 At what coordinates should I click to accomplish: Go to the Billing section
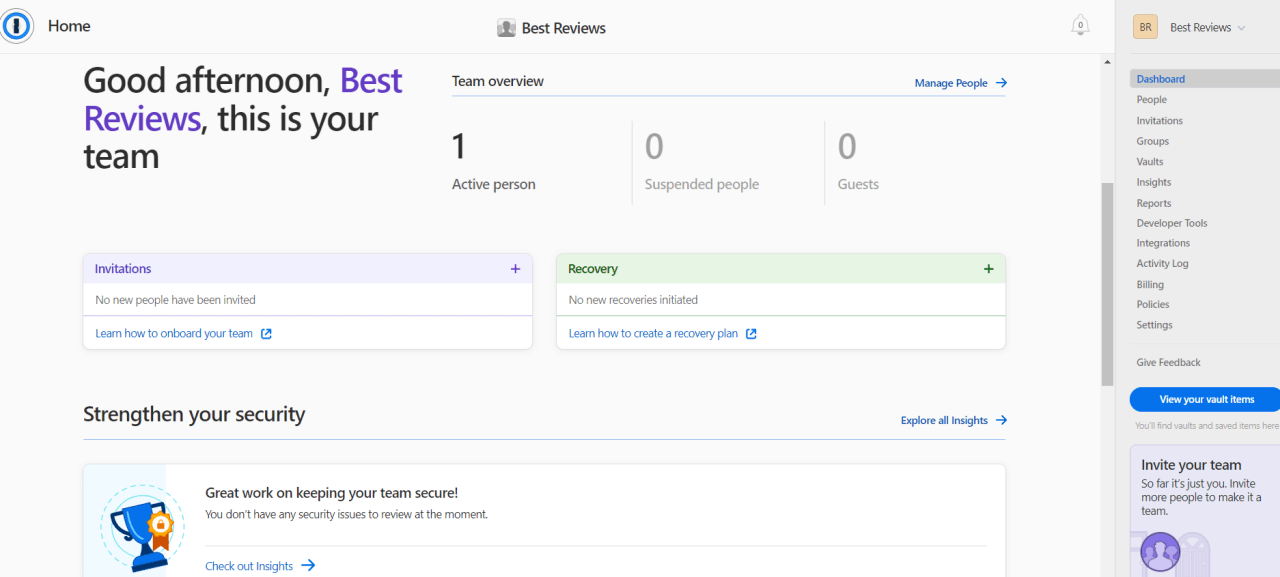[x=1149, y=283]
